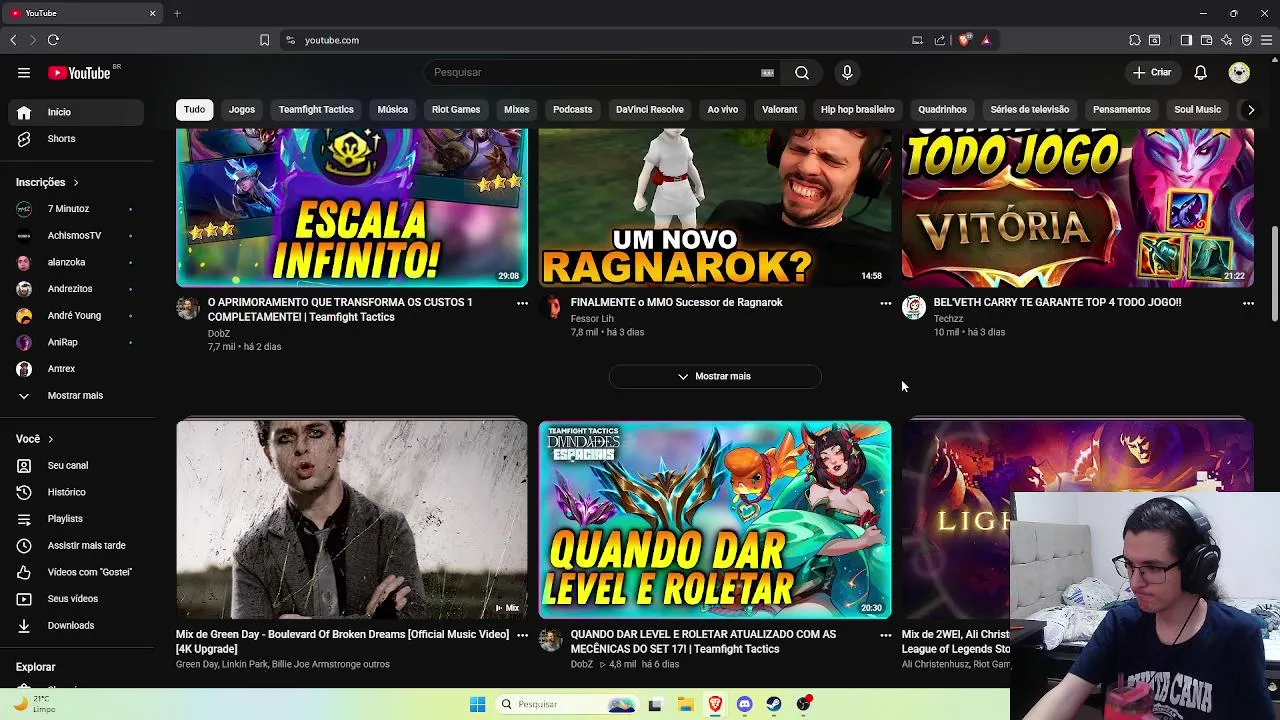Open options for QUANDO DAR LEVEL video
The height and width of the screenshot is (720, 1280).
point(885,635)
